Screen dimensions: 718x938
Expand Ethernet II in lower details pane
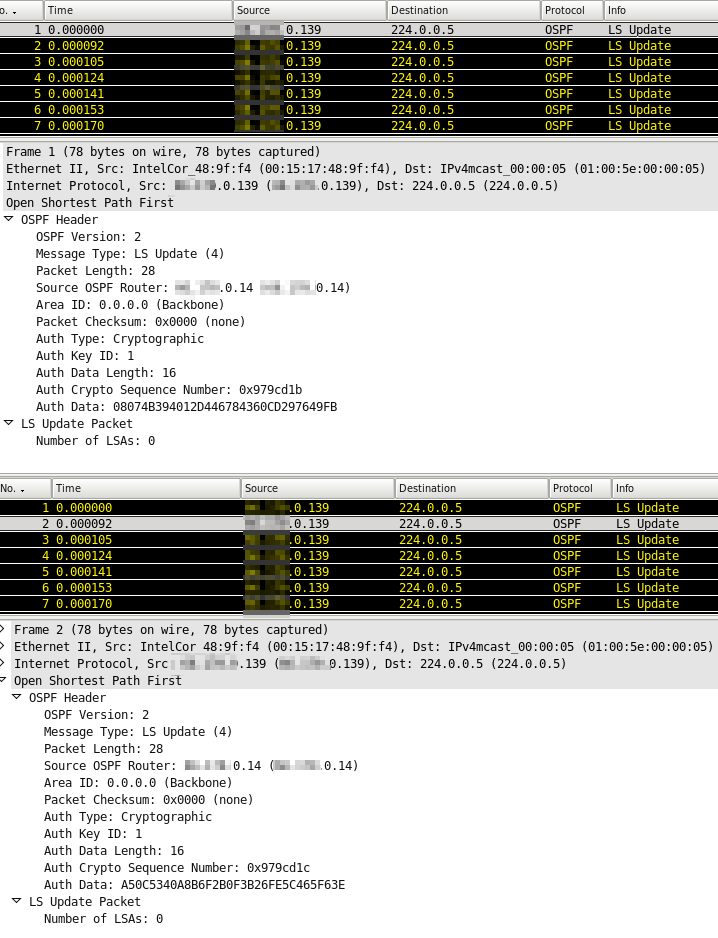click(3, 647)
